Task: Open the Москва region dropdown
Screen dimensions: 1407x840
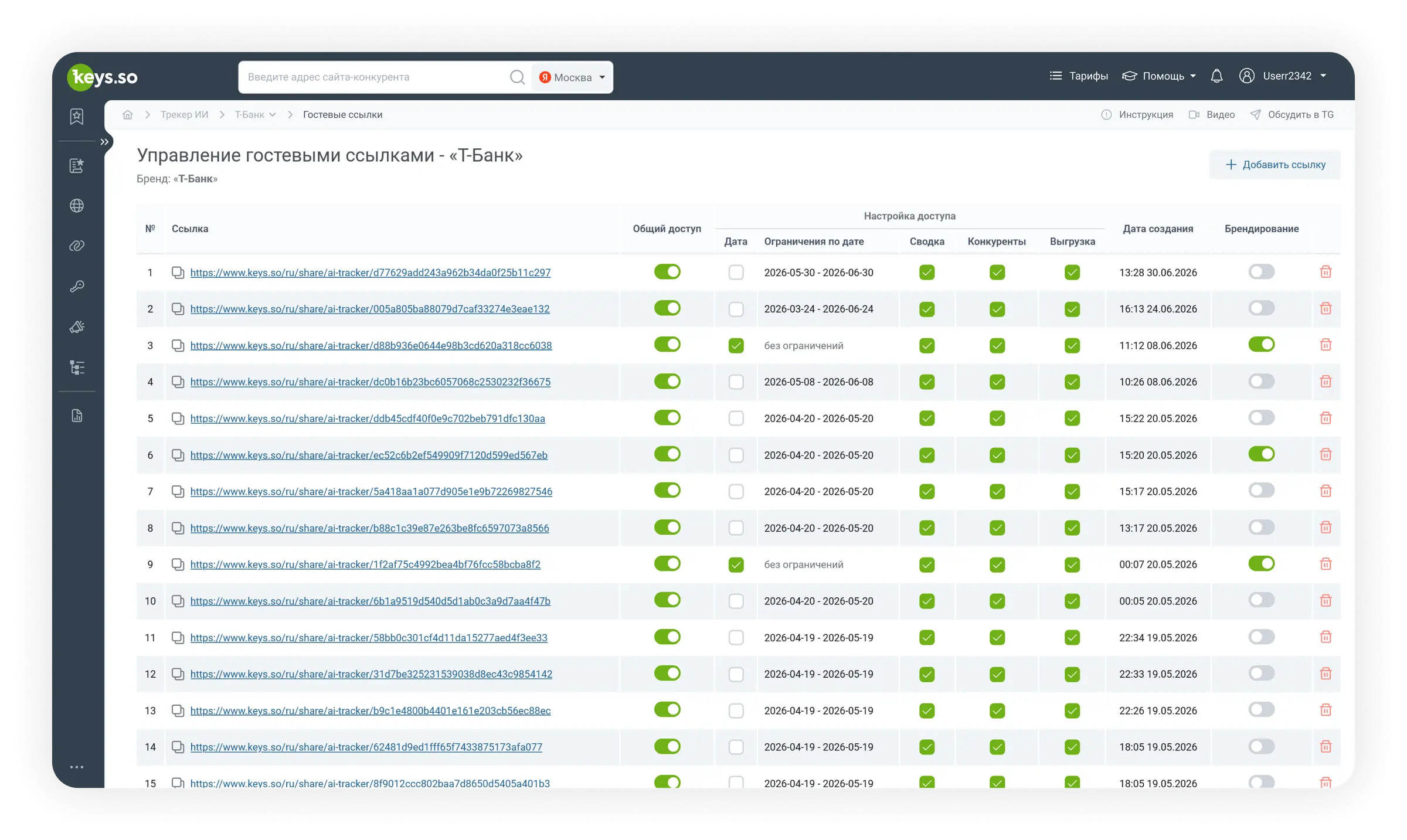Action: [572, 77]
